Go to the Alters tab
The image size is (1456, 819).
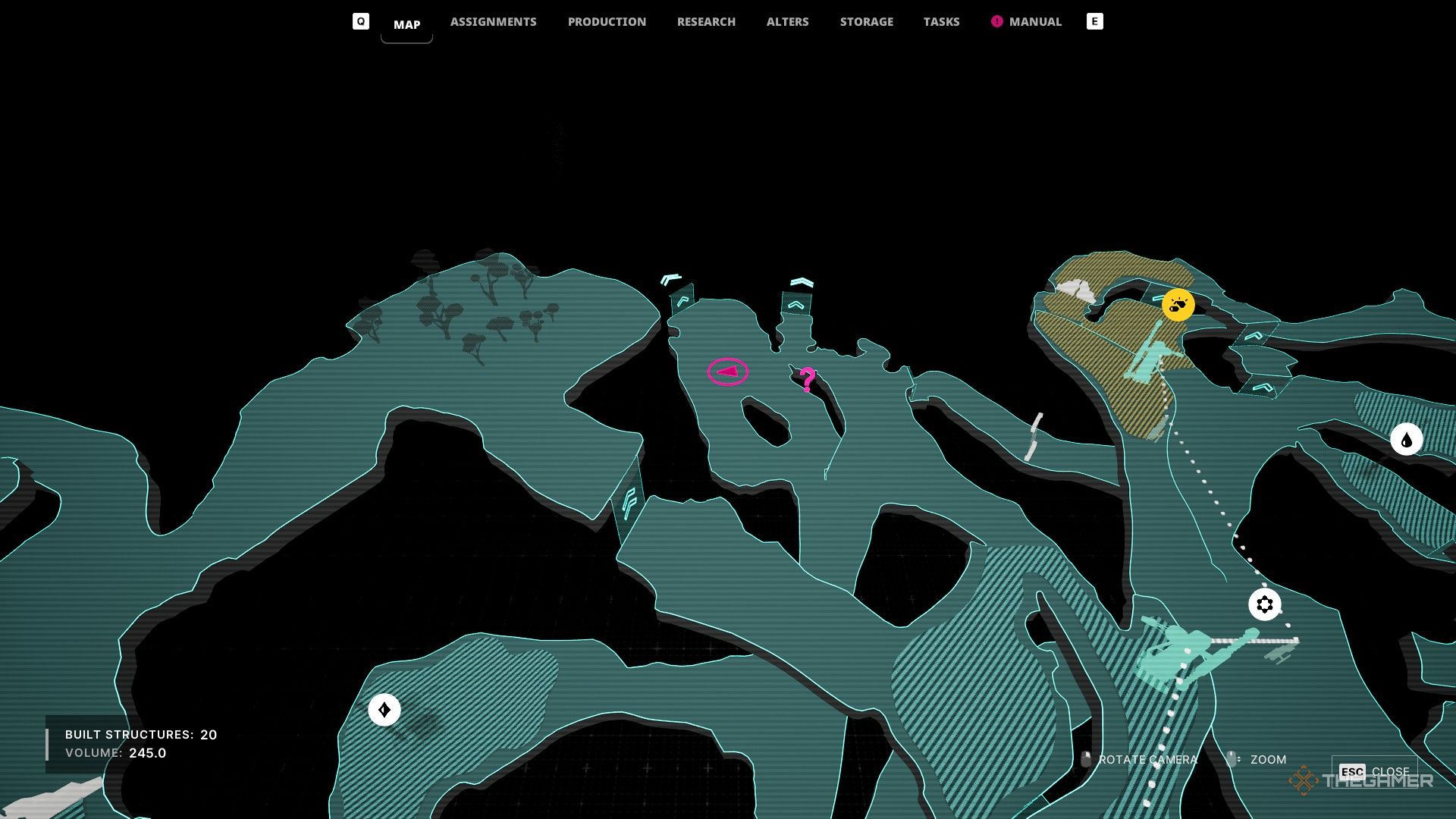tap(787, 22)
